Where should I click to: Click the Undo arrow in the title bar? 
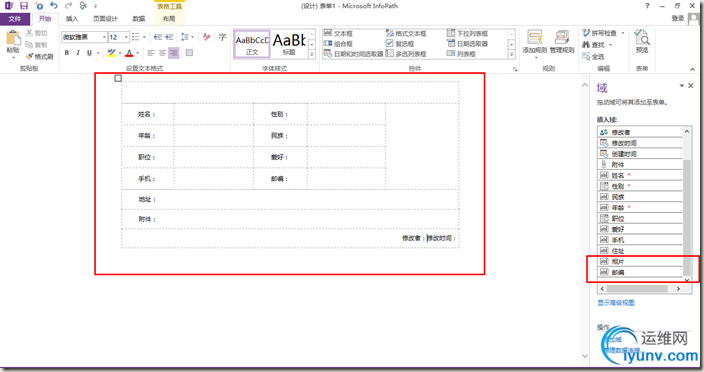pos(54,6)
